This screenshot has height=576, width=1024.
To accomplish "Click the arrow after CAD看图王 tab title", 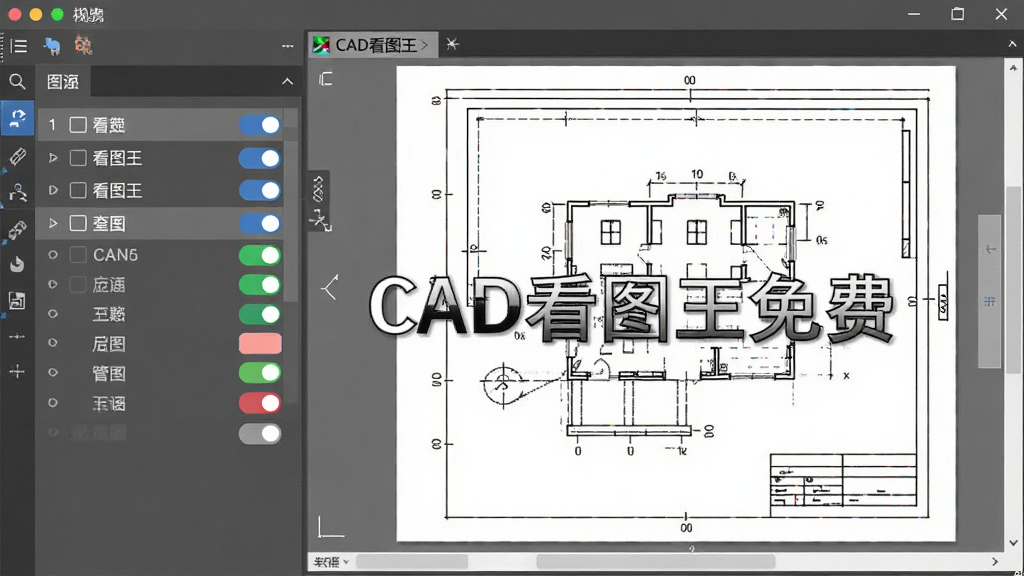I will pyautogui.click(x=424, y=45).
